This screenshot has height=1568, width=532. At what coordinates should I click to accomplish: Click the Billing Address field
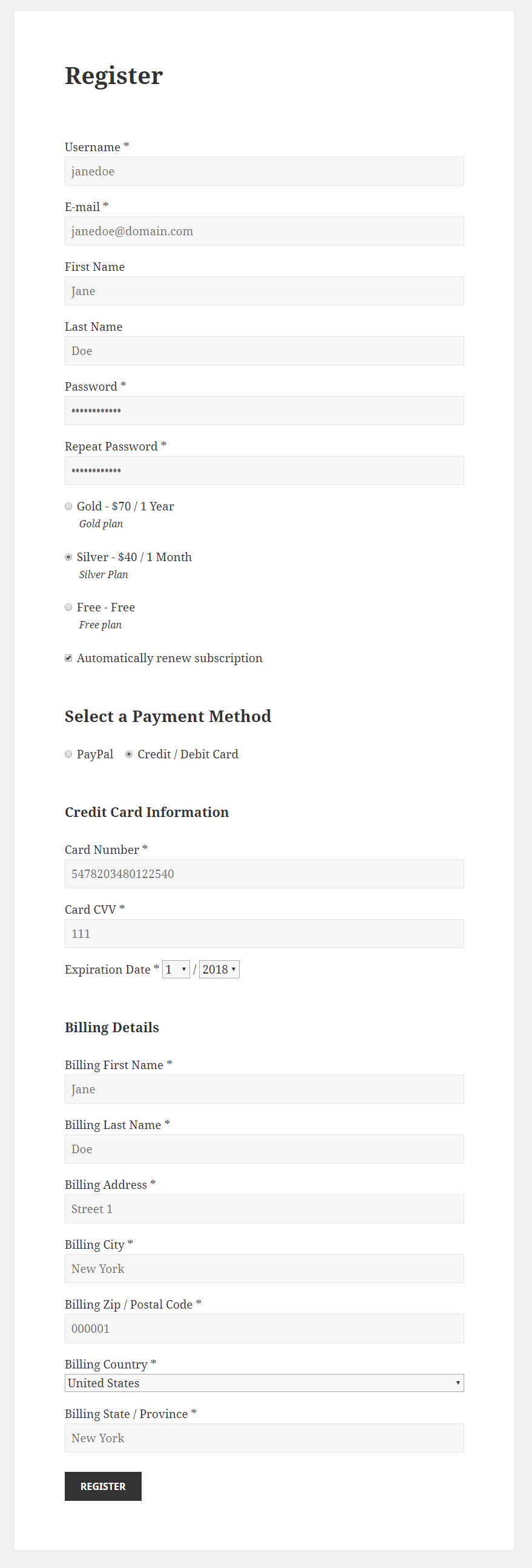click(264, 1209)
